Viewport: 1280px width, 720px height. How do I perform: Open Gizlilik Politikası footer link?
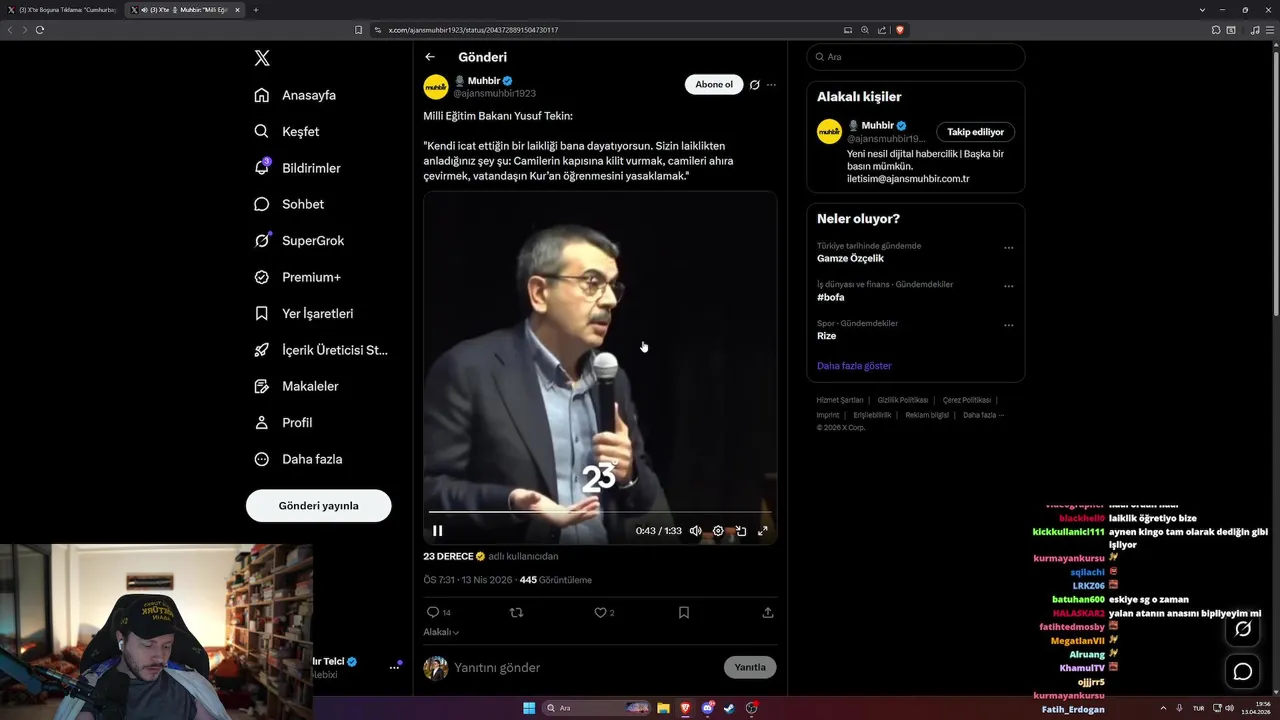coord(903,400)
